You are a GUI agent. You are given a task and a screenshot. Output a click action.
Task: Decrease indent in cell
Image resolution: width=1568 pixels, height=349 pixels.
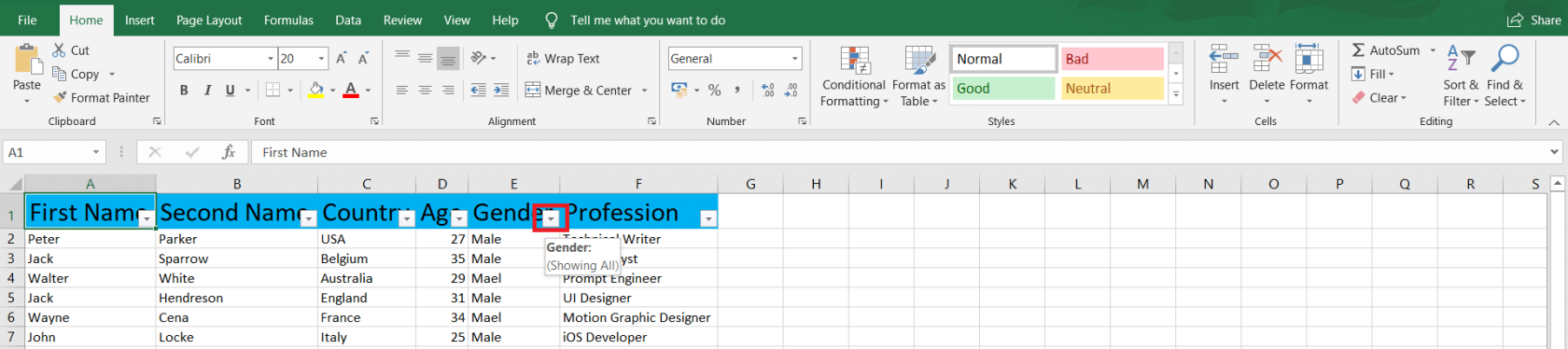point(478,91)
